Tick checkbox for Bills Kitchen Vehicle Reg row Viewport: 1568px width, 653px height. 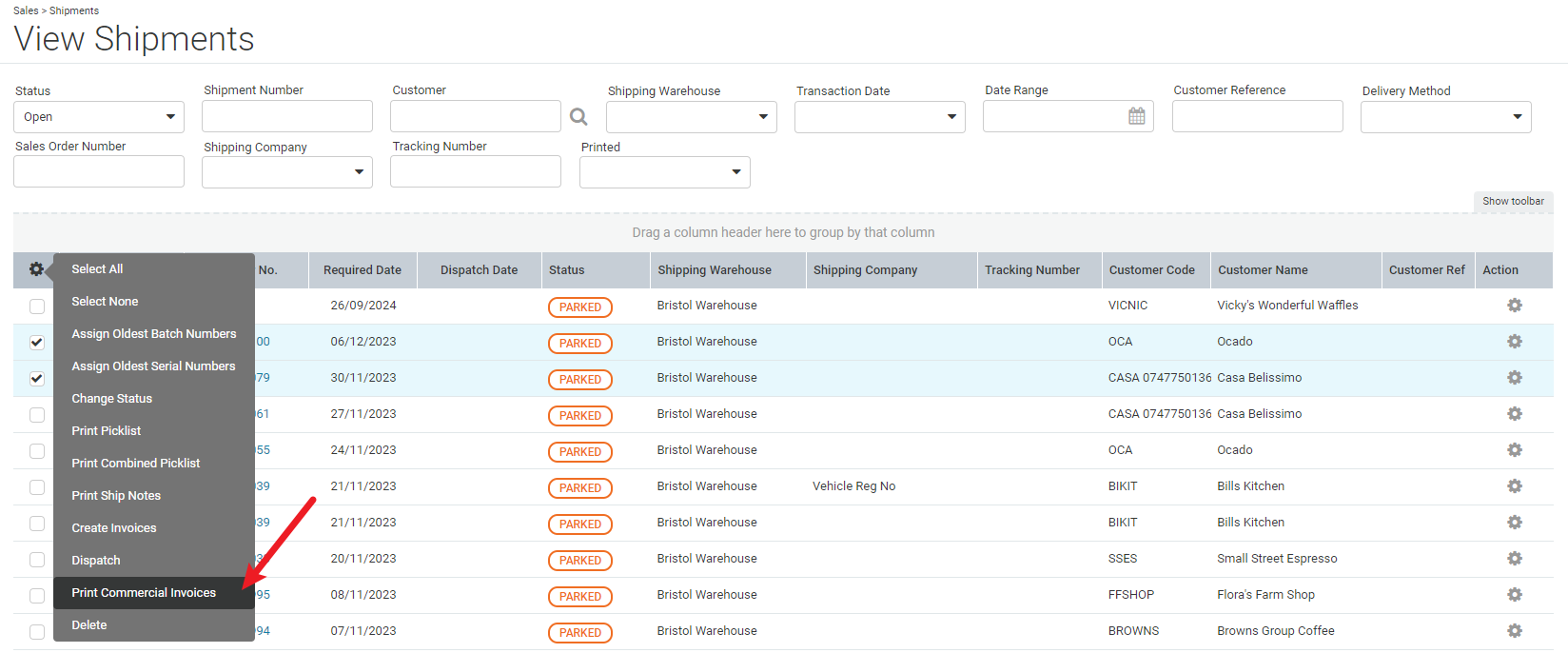(37, 487)
